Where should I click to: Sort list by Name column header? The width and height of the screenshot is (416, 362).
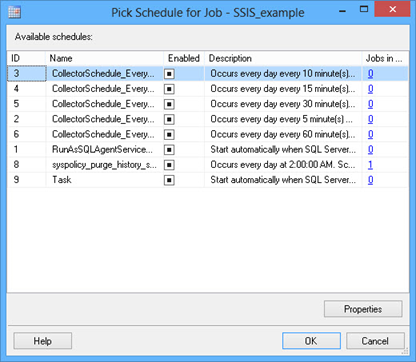tap(104, 58)
